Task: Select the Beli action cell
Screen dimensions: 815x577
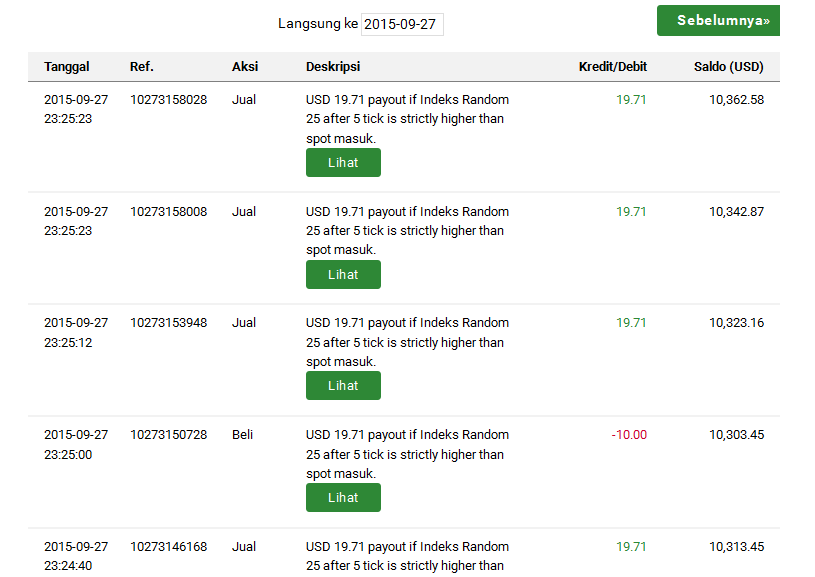Action: (x=243, y=435)
